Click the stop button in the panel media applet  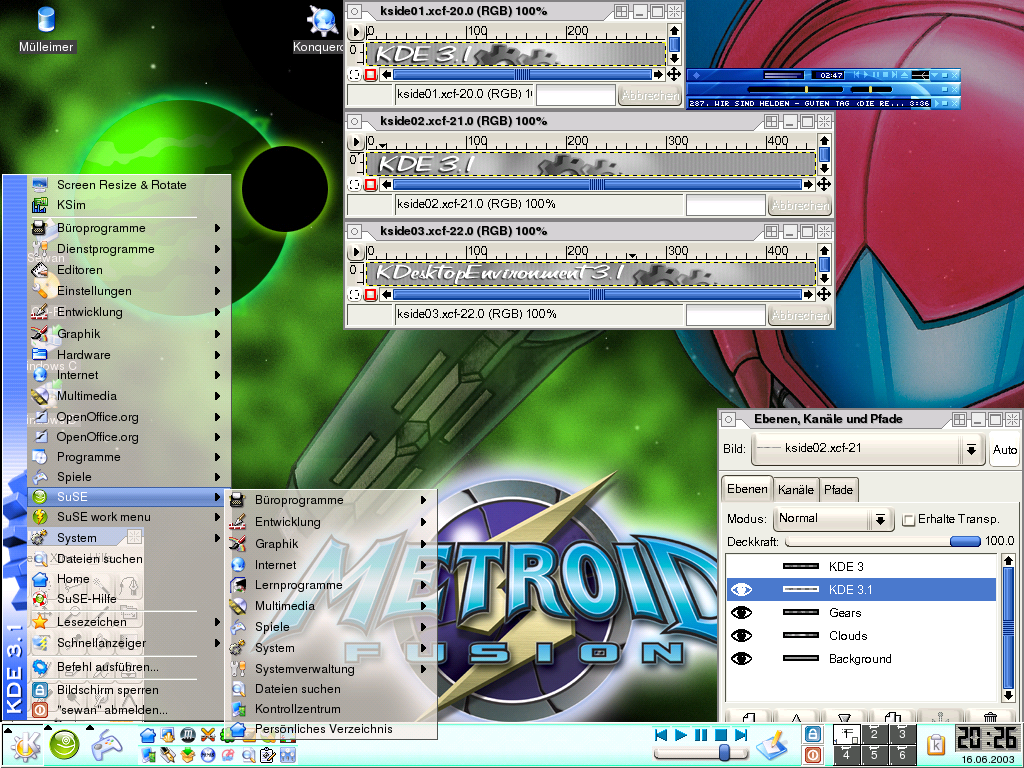pyautogui.click(x=721, y=735)
